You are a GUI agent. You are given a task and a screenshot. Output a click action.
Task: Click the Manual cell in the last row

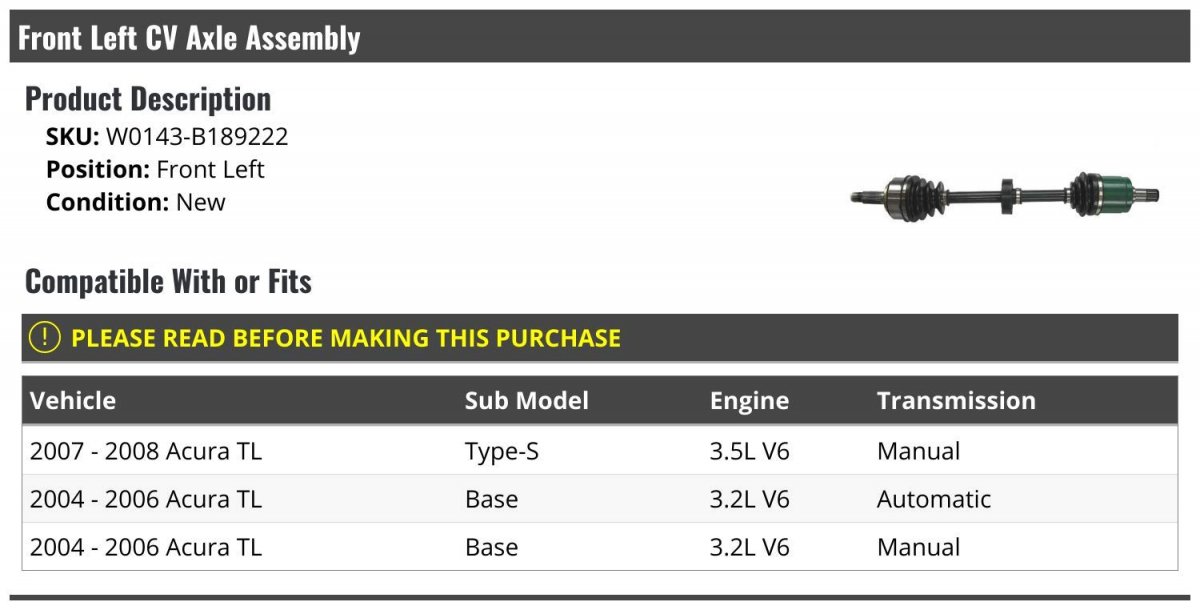pos(918,547)
